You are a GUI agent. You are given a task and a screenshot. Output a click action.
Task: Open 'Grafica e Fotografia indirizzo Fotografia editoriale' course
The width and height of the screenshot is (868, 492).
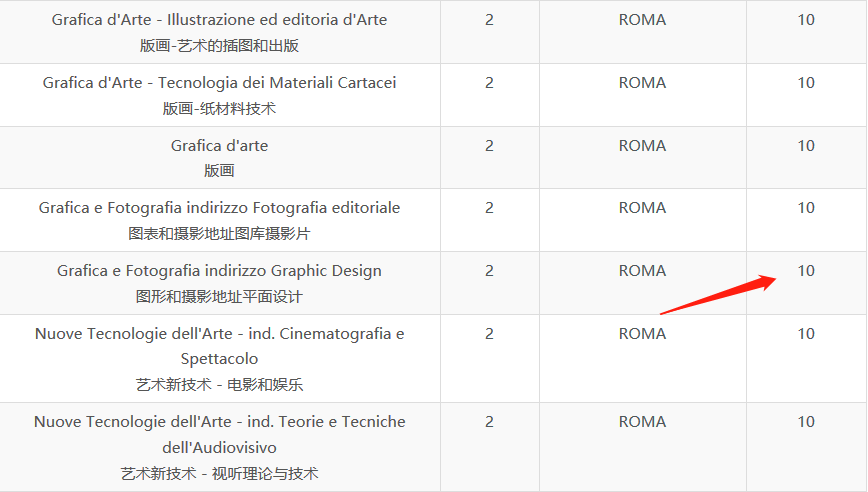coord(219,208)
